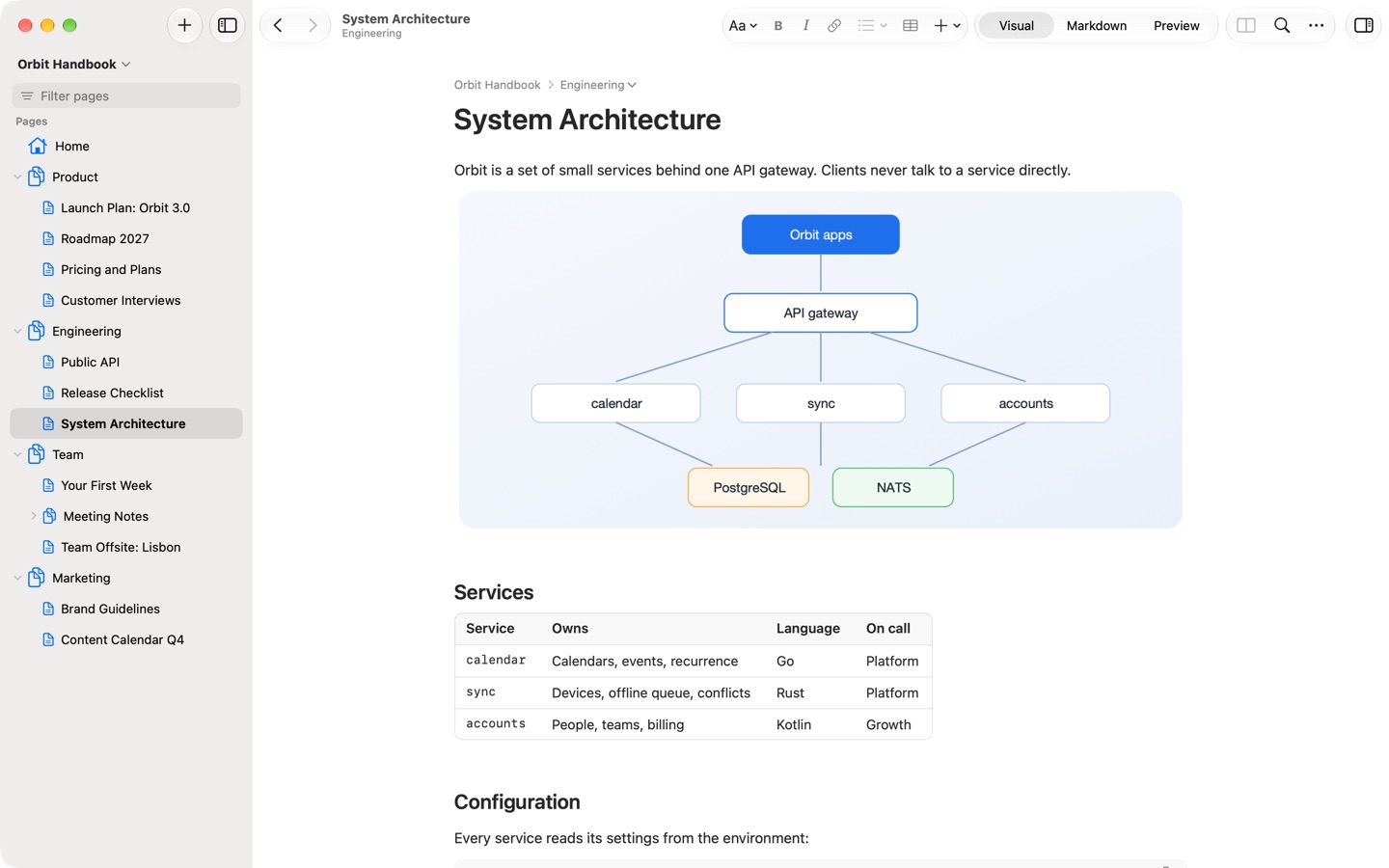This screenshot has height=868, width=1389.
Task: Click the NATS node in the diagram
Action: (893, 487)
